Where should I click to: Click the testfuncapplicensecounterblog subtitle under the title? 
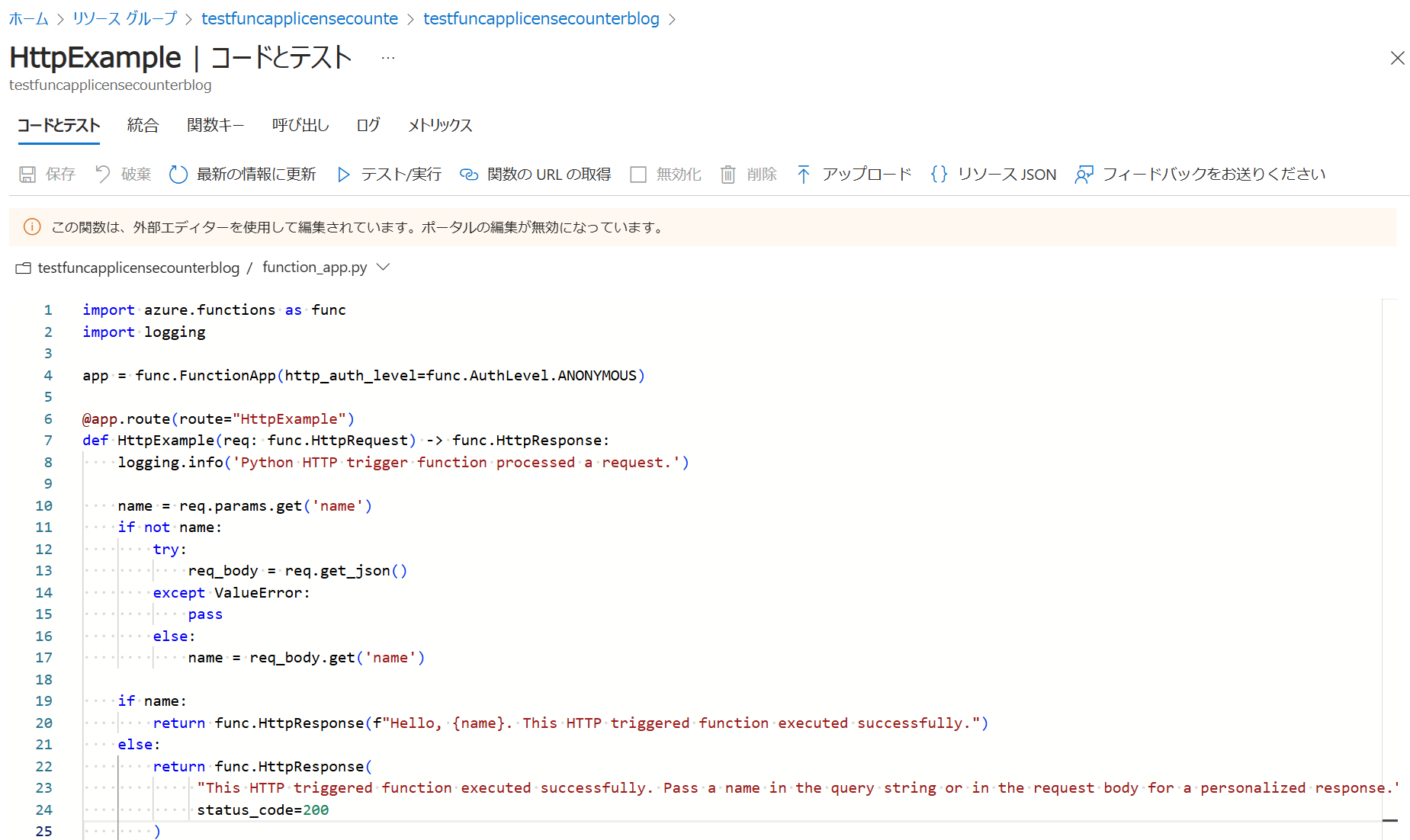pos(111,85)
